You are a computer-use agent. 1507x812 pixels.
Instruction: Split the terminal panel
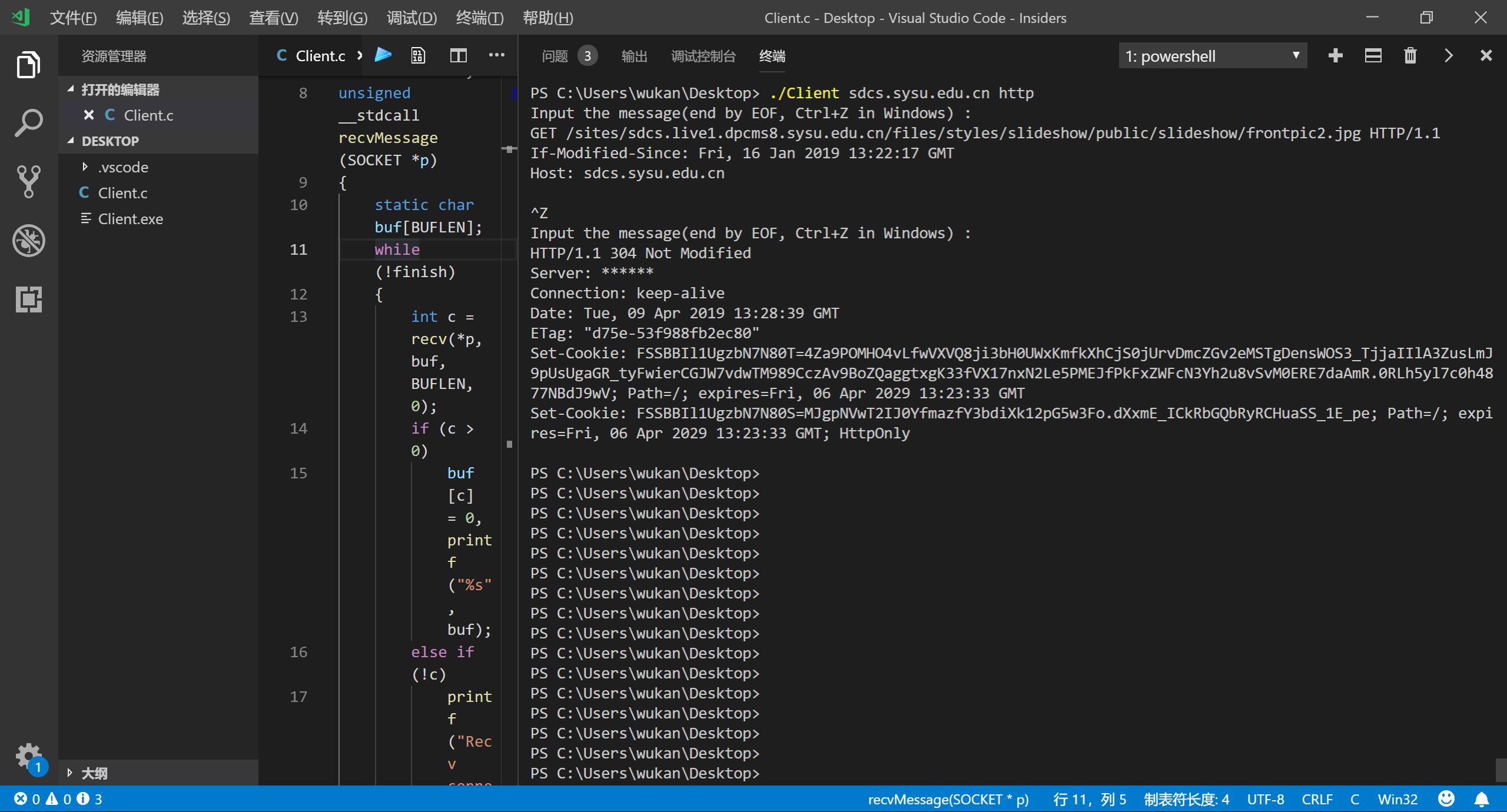pos(1373,56)
